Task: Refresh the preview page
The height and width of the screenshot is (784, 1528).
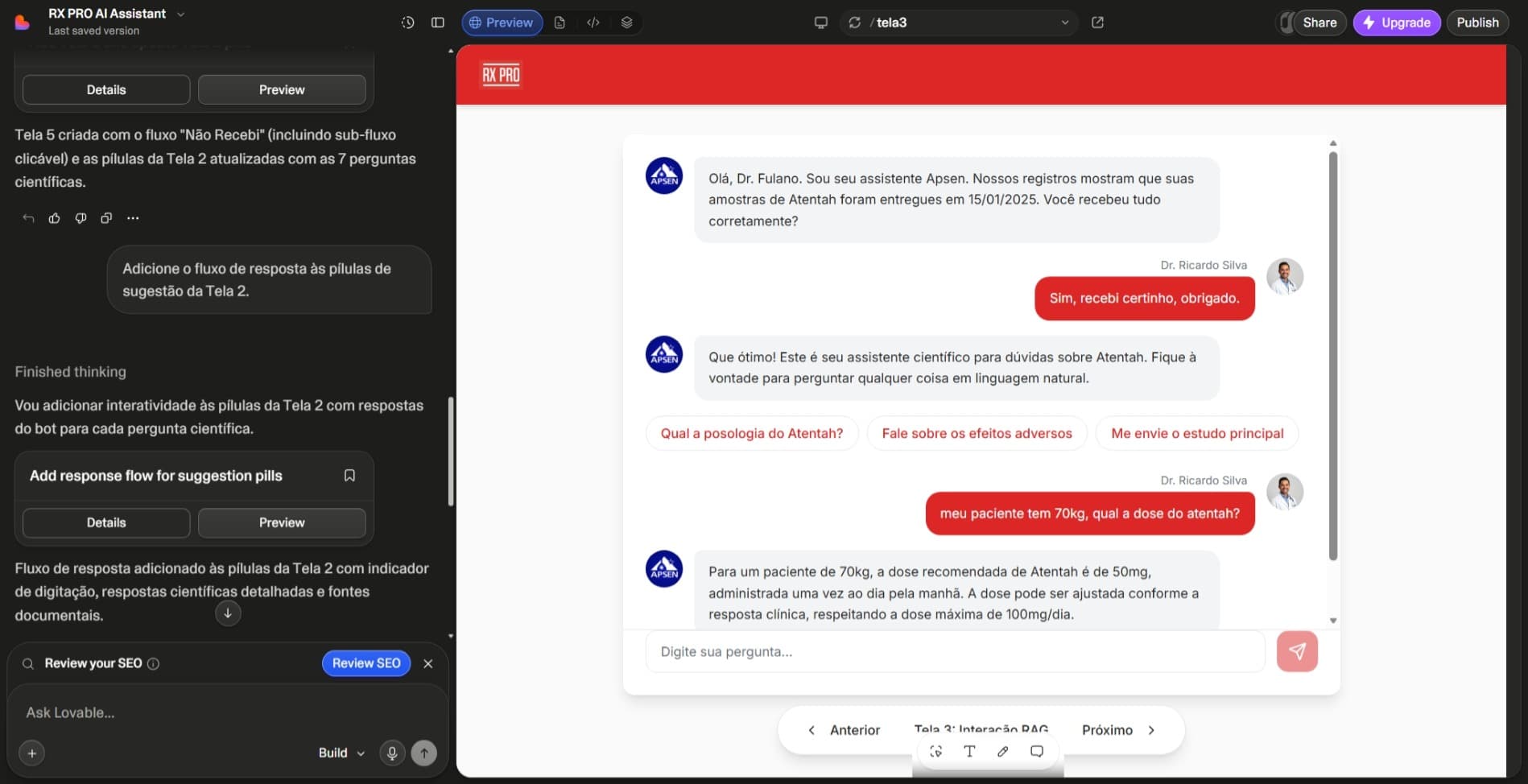Action: point(855,23)
